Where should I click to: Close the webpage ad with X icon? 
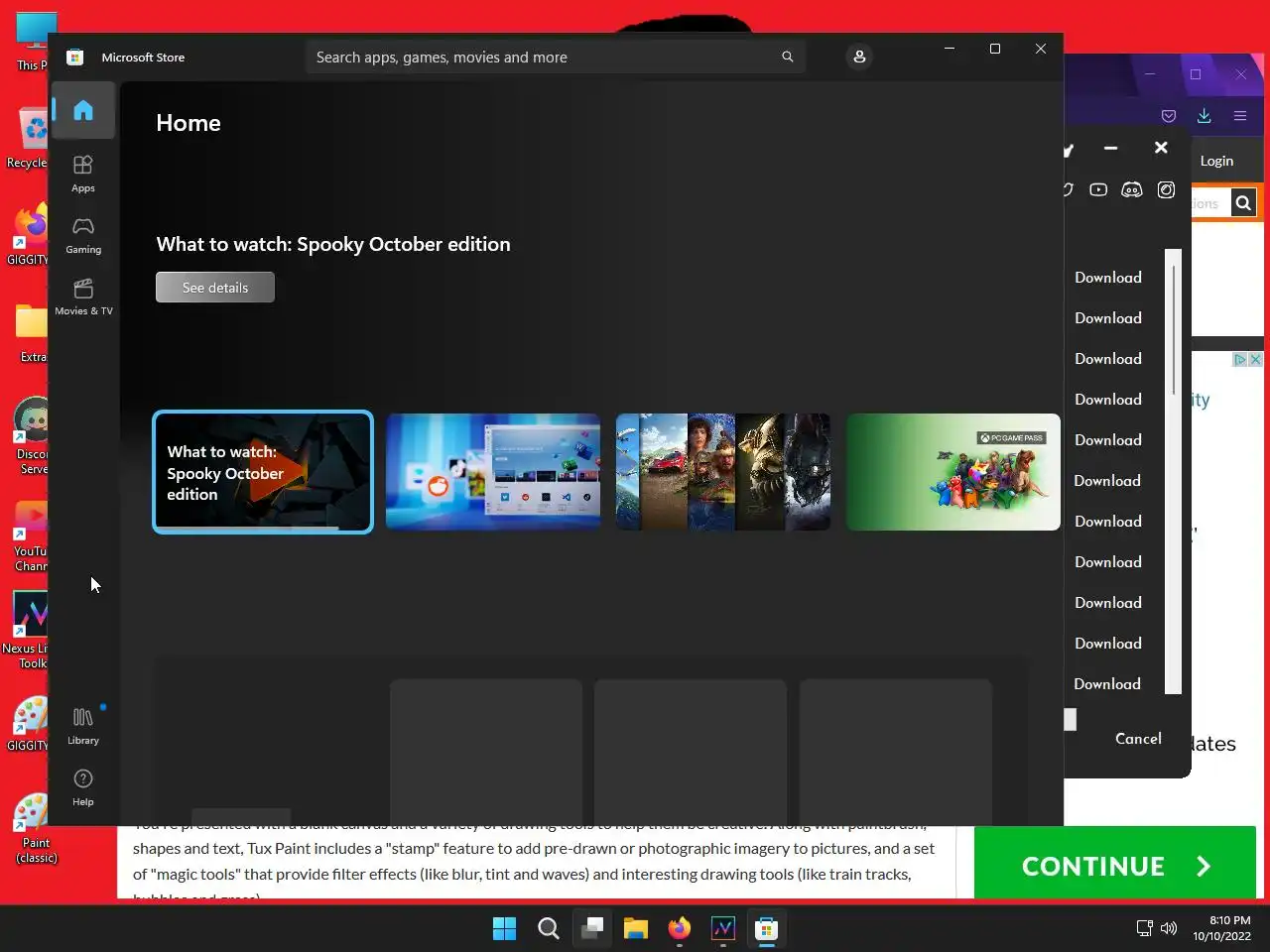[1255, 359]
